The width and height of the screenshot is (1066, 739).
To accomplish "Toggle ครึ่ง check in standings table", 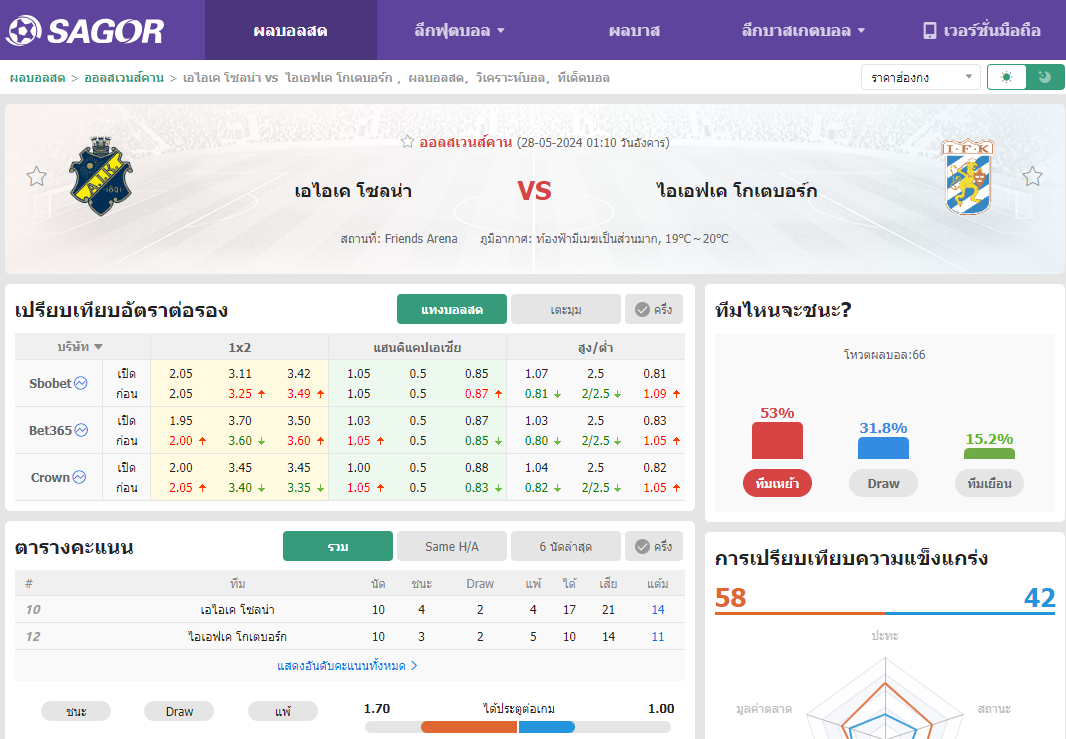I will pyautogui.click(x=654, y=547).
